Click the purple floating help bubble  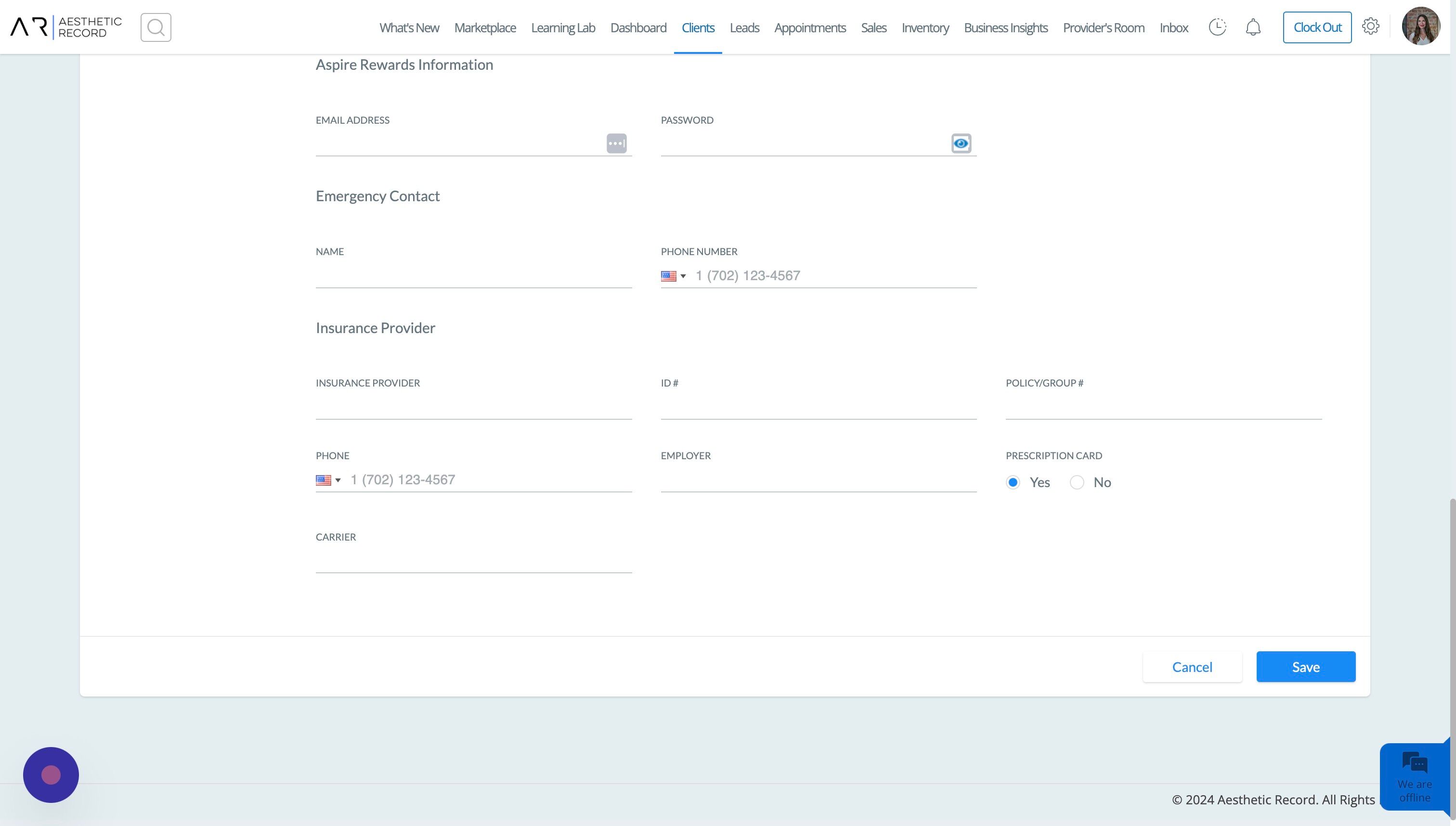51,774
